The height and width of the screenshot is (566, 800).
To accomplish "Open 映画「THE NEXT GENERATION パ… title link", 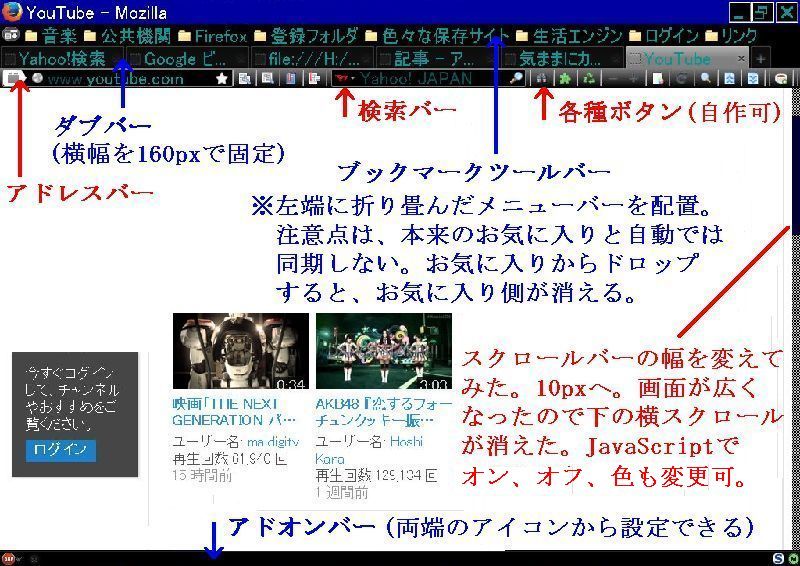I will pyautogui.click(x=234, y=412).
